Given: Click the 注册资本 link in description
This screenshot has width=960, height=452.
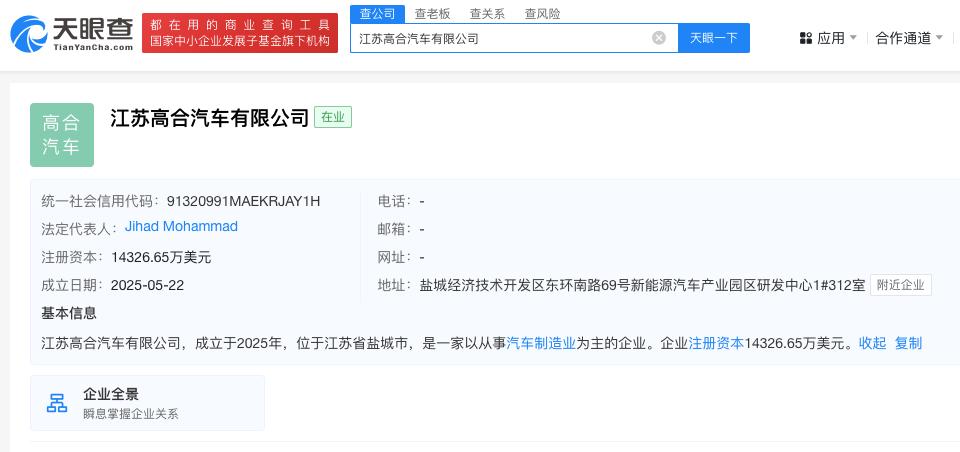Looking at the screenshot, I should tap(716, 343).
